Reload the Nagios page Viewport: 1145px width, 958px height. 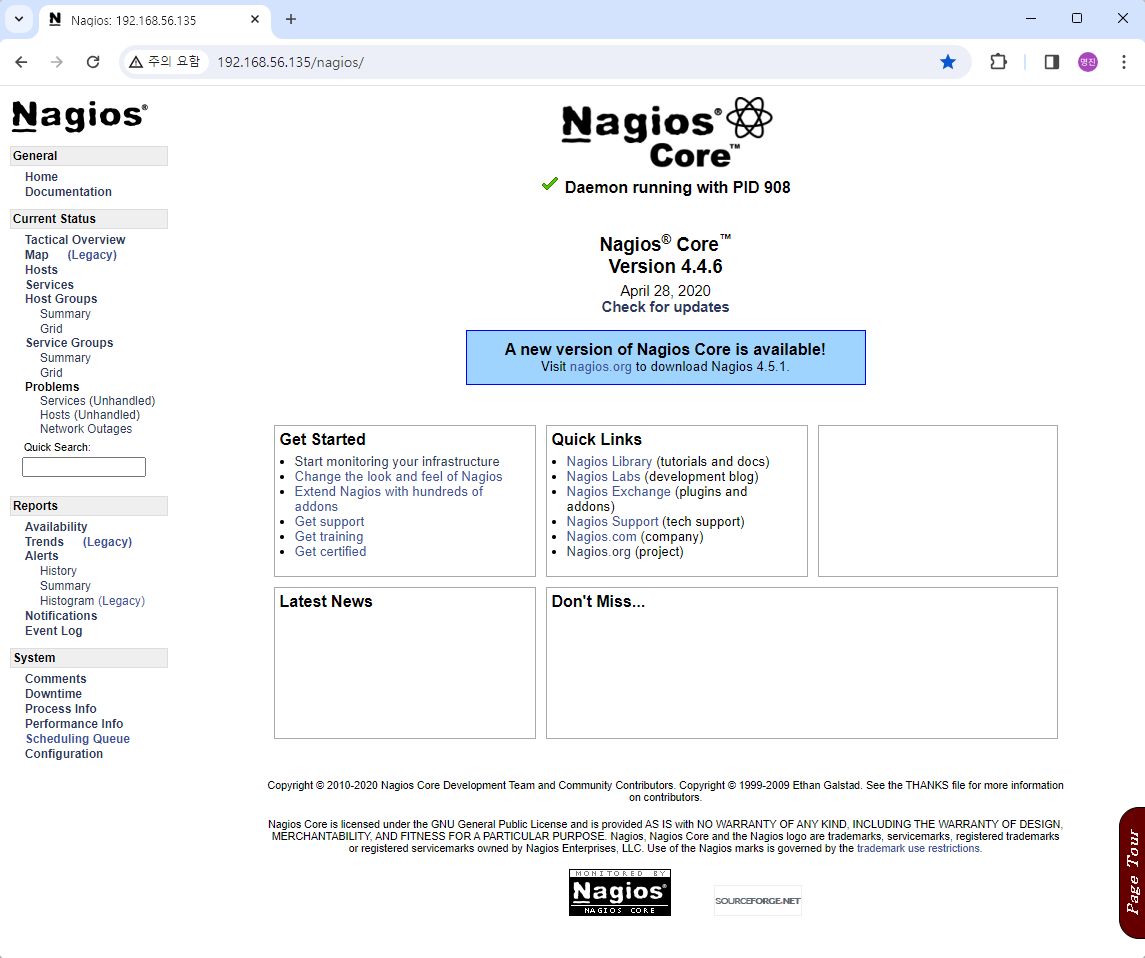click(x=93, y=62)
